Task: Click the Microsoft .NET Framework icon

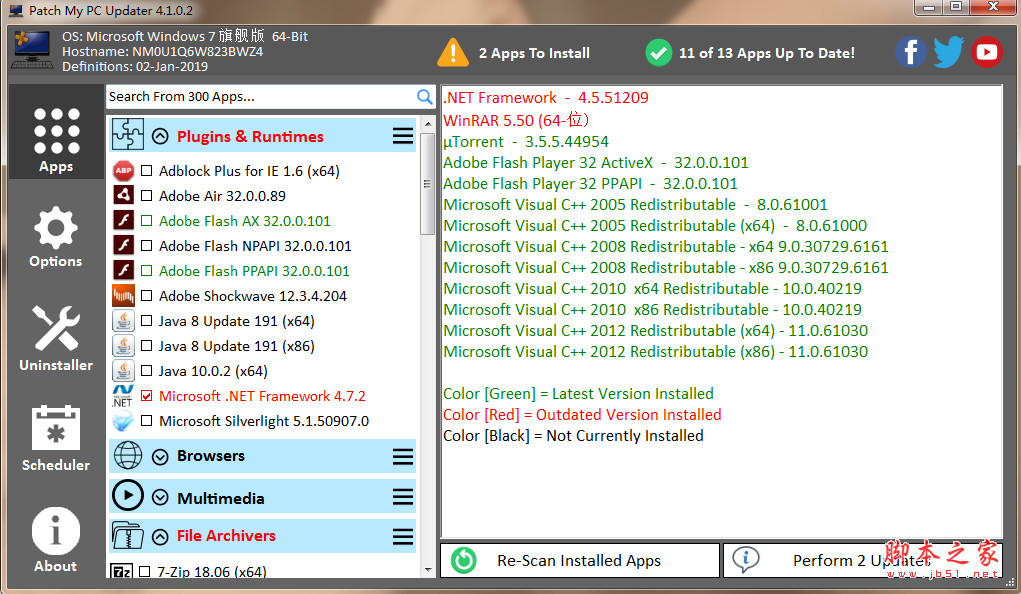Action: pos(122,396)
